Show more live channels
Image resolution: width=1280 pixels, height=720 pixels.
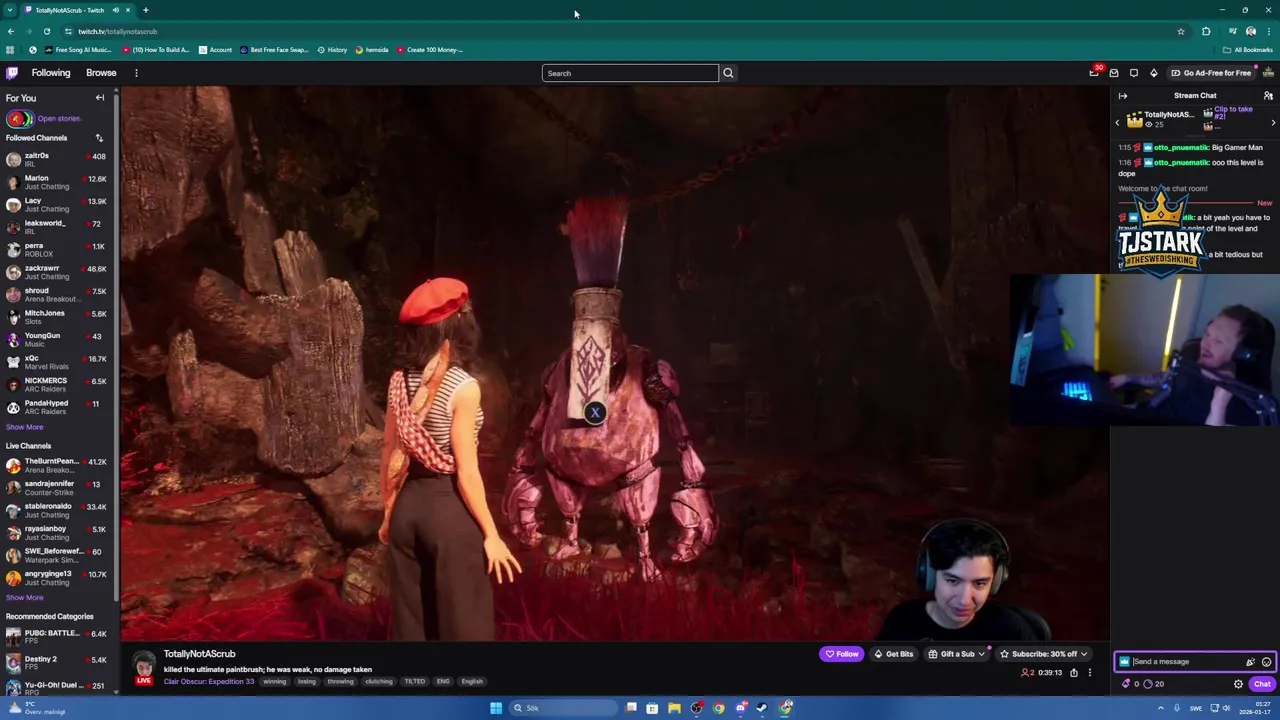[x=25, y=598]
